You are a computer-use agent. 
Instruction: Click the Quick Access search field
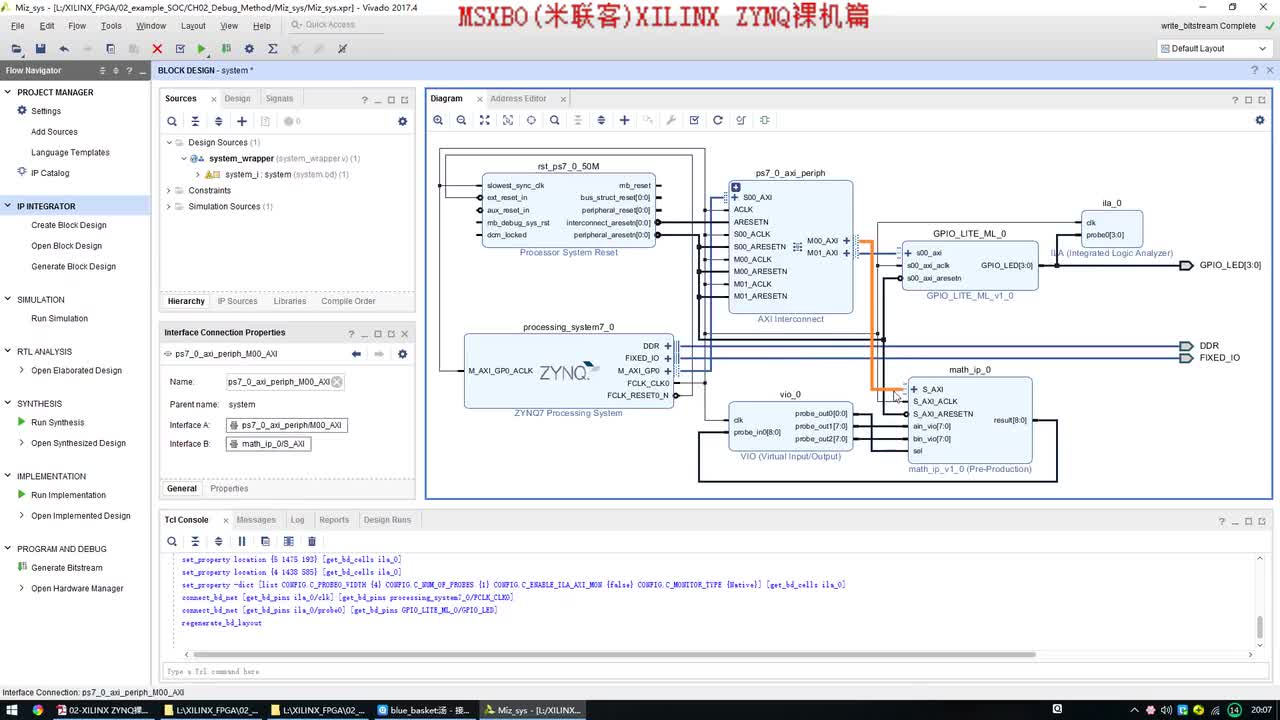(335, 25)
